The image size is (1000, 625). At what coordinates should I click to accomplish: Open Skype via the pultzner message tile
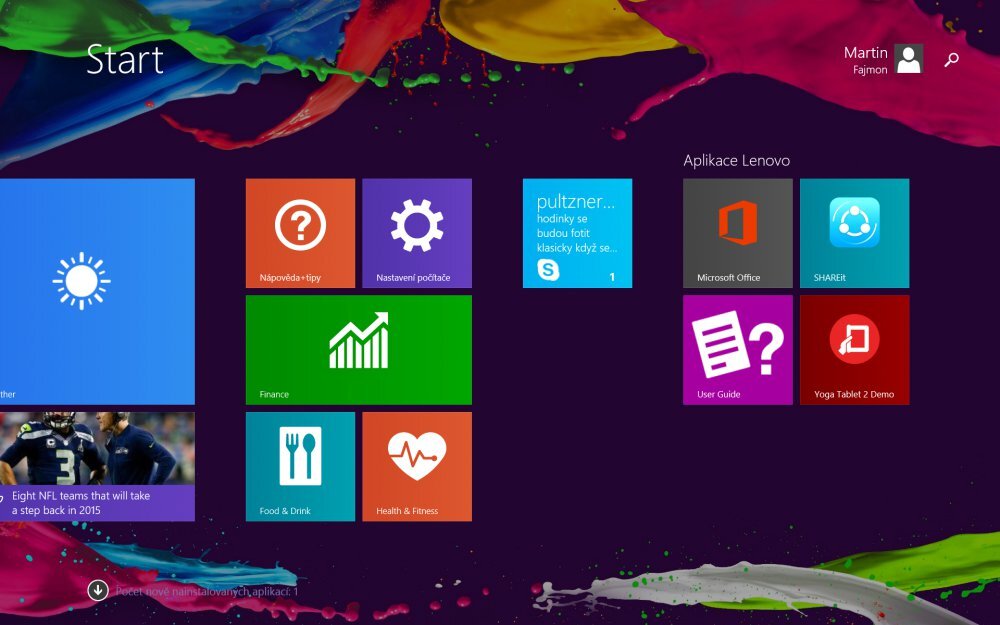(577, 232)
